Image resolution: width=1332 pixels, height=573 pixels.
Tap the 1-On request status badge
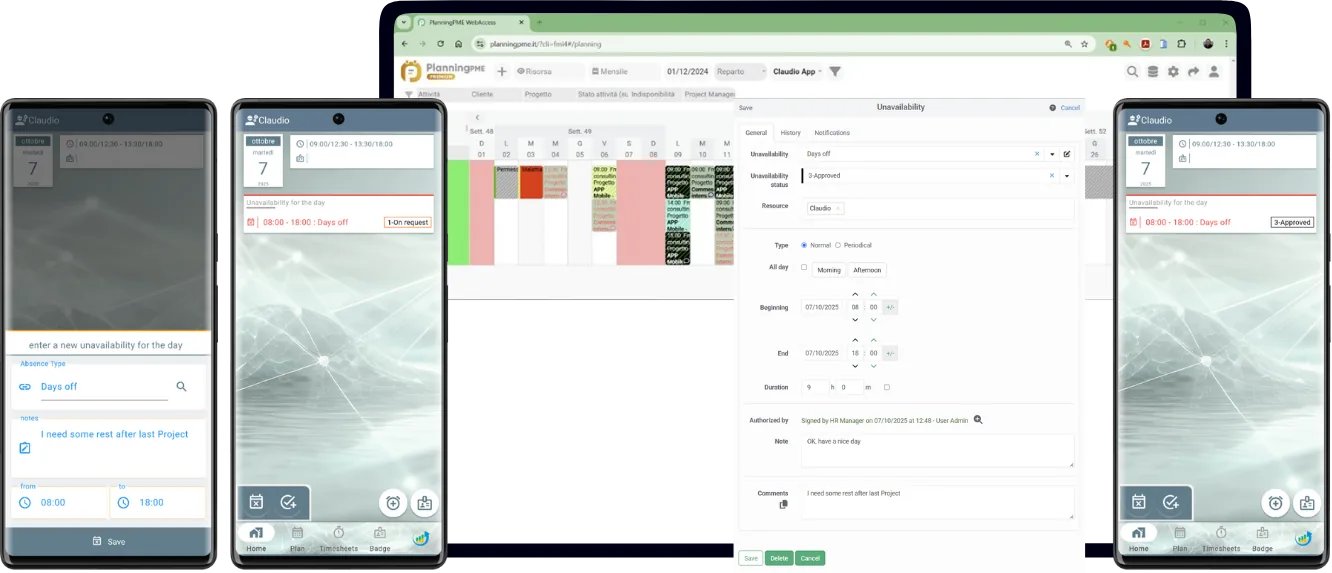point(408,222)
